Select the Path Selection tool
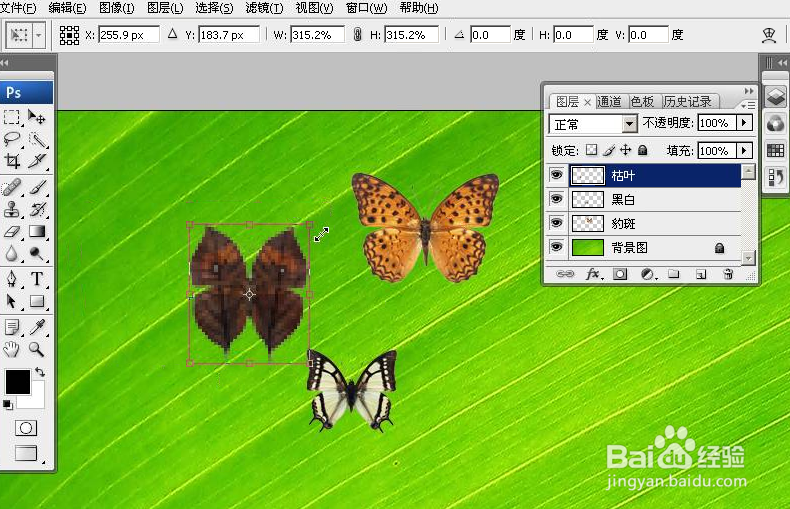 pos(12,301)
